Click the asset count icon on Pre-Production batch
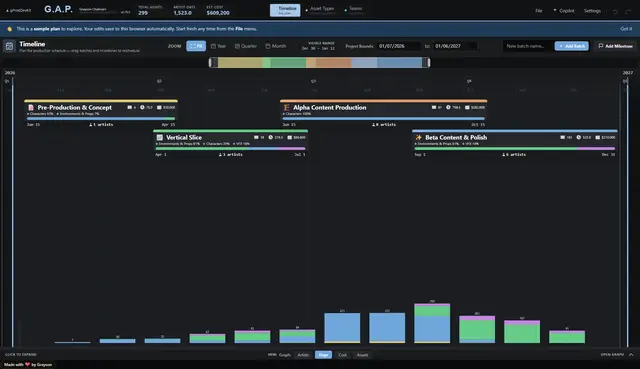 point(129,107)
